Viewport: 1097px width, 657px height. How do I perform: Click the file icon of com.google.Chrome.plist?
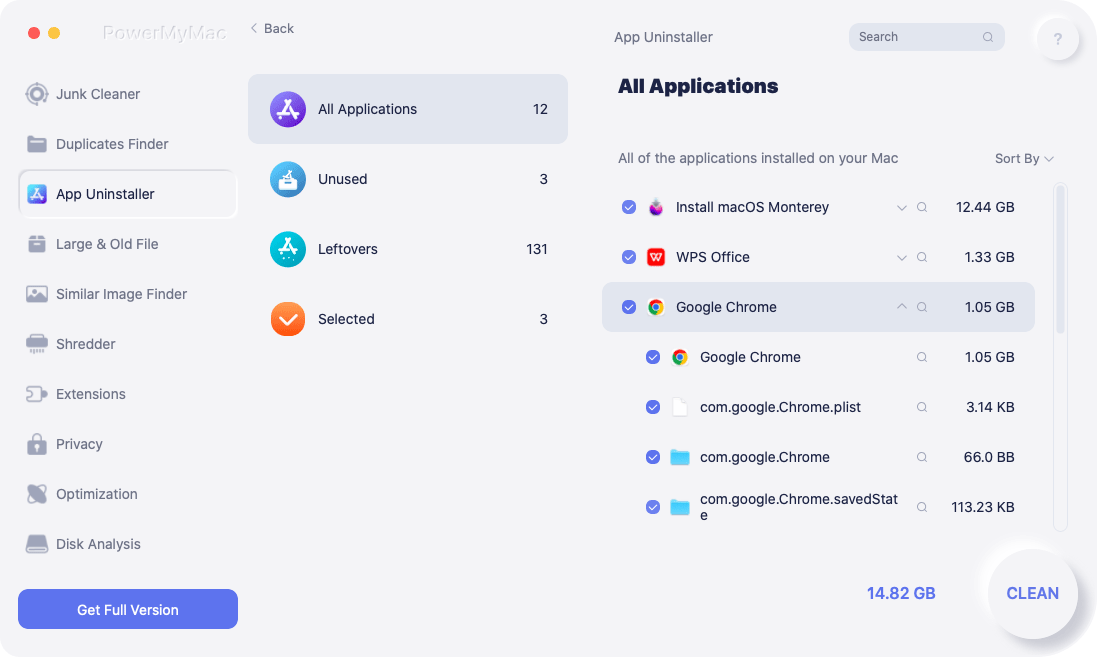point(679,407)
